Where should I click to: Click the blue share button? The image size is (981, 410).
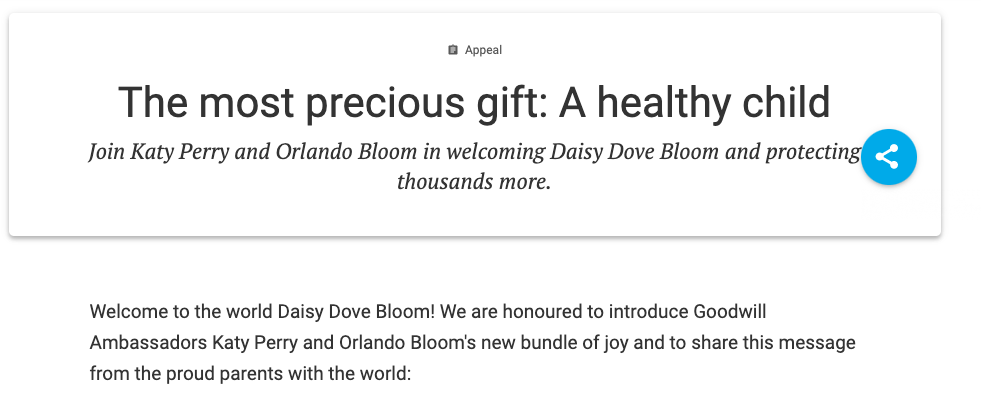pyautogui.click(x=887, y=157)
